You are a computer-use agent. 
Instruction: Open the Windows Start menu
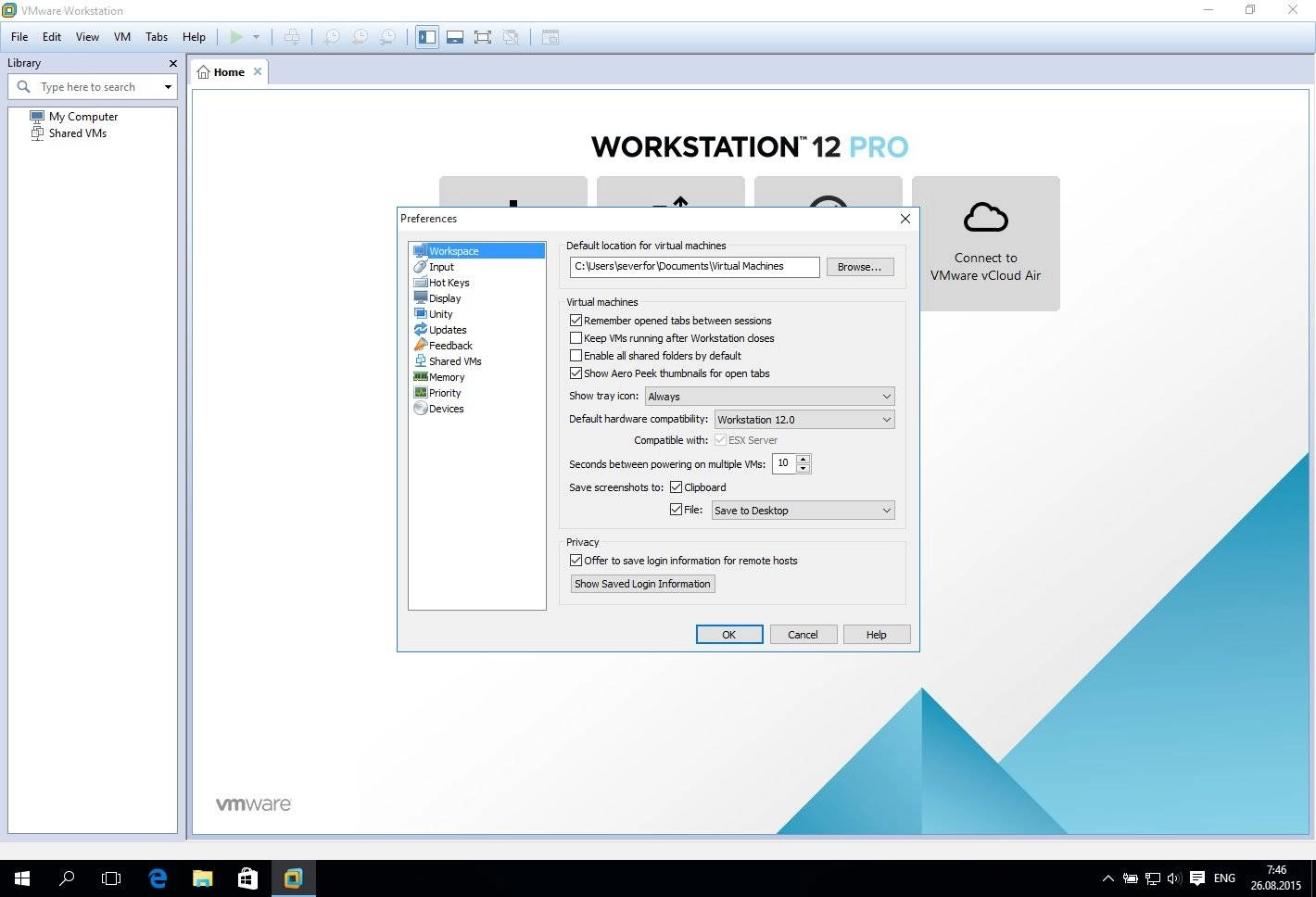pos(22,878)
